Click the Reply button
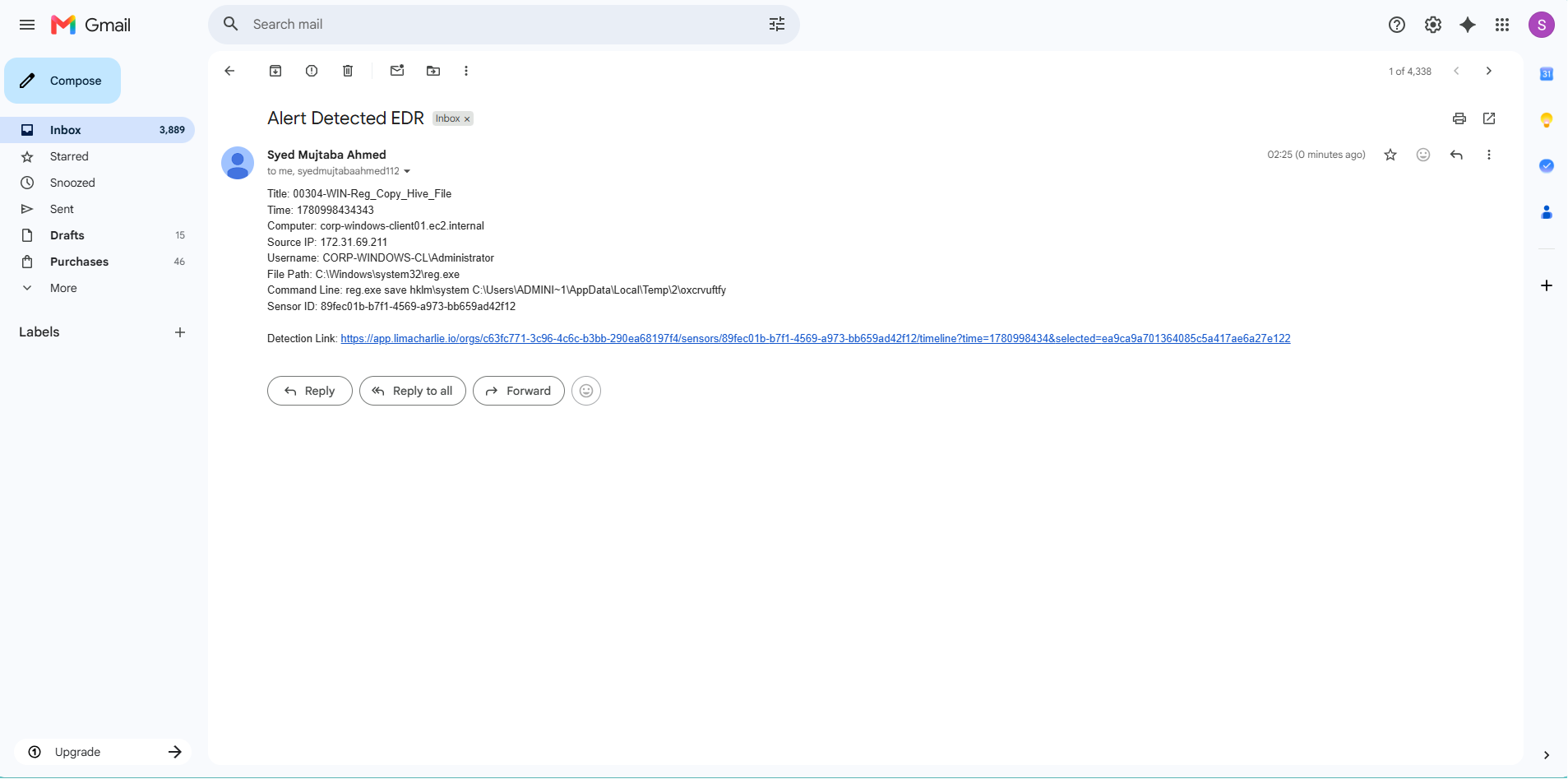Image resolution: width=1568 pixels, height=779 pixels. pos(310,391)
